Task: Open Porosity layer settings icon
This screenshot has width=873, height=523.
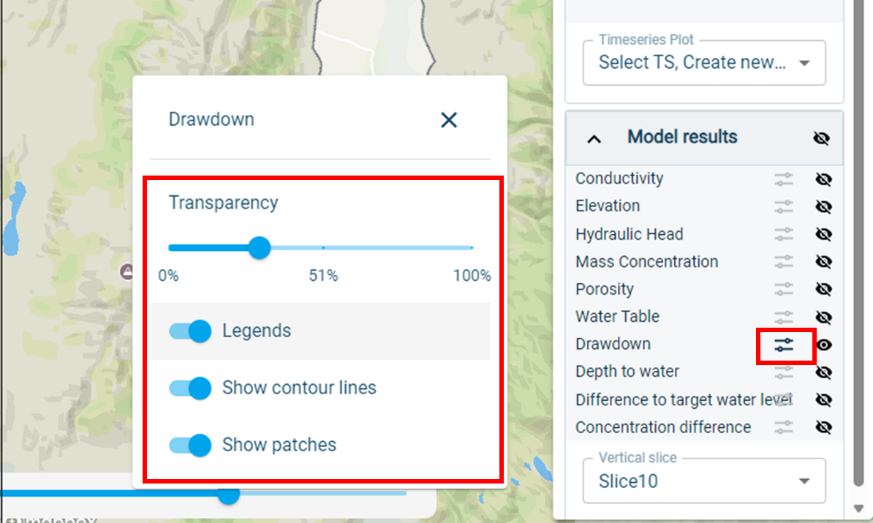Action: pos(784,289)
